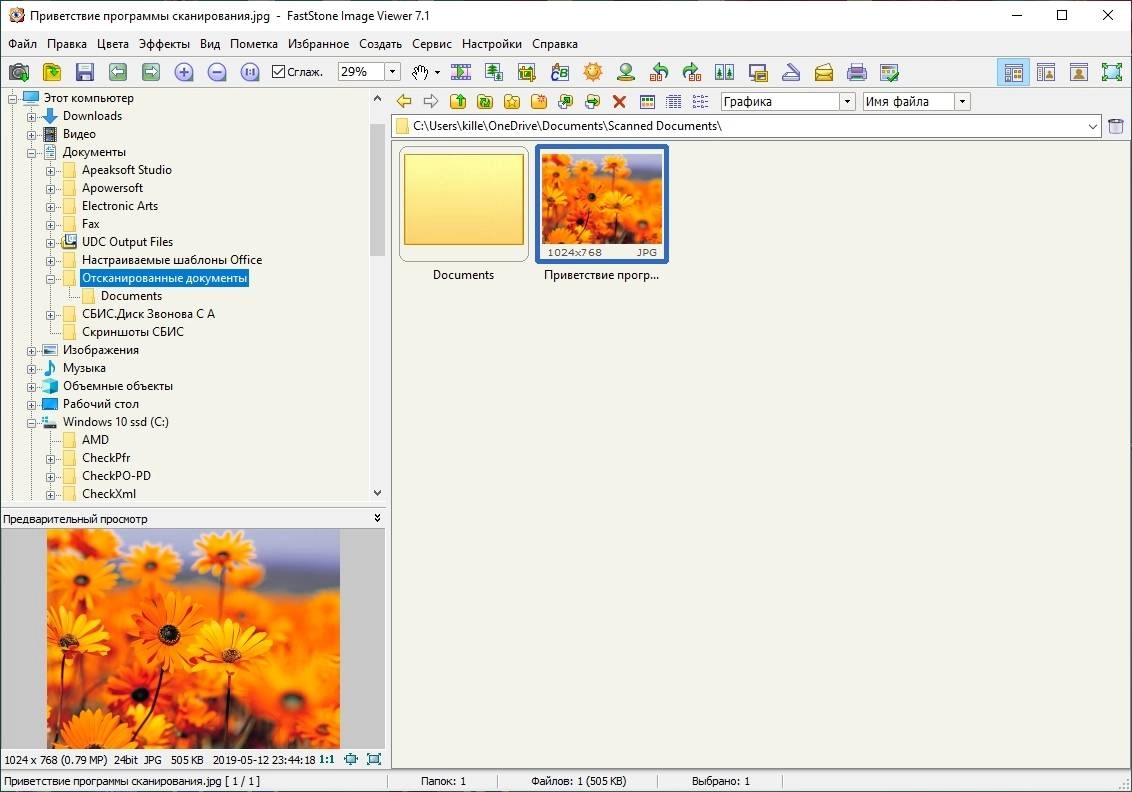The image size is (1132, 792).
Task: Save the image with the floppy disk icon
Action: pos(85,72)
